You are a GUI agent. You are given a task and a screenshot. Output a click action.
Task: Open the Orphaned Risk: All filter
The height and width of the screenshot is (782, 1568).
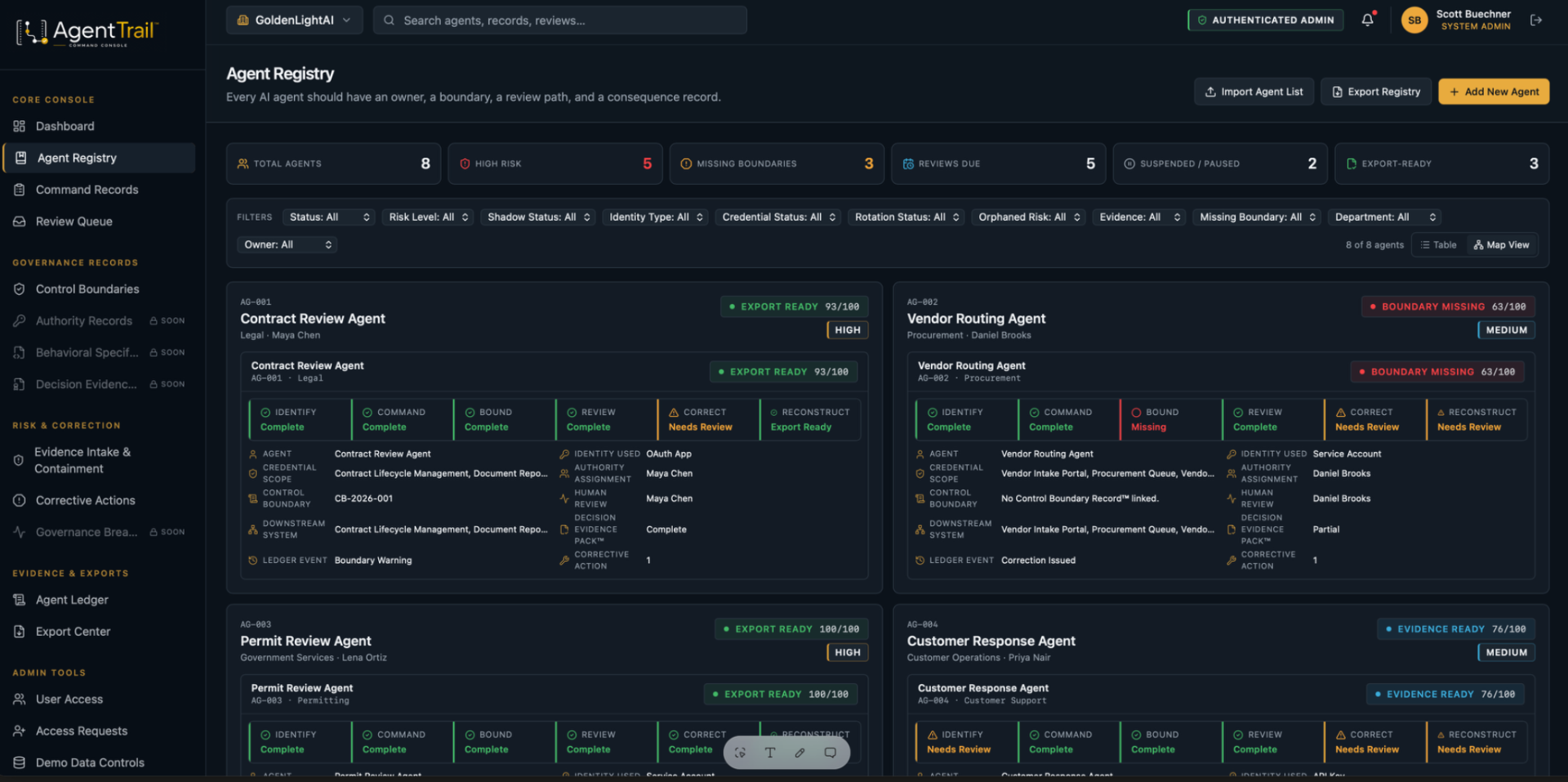click(1029, 217)
